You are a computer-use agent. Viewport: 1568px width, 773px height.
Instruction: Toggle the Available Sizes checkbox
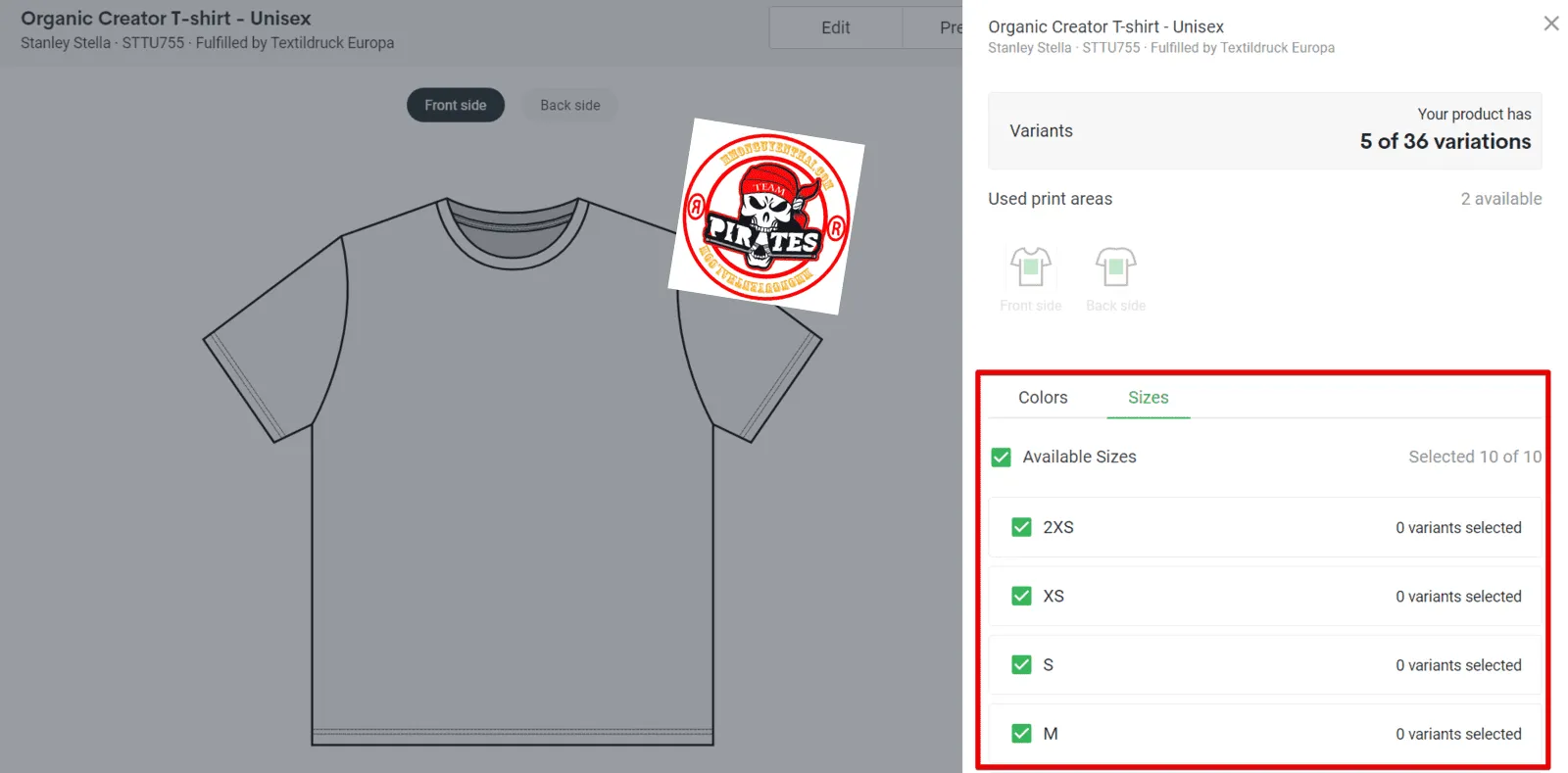click(1001, 458)
